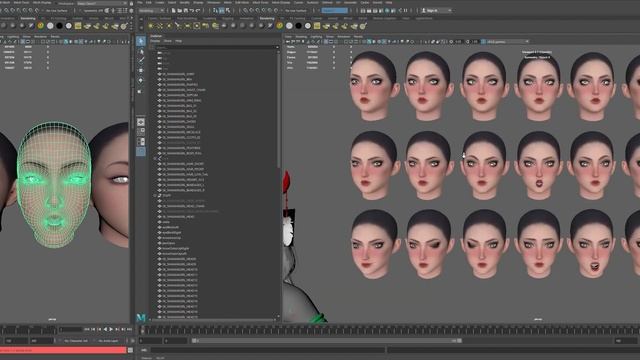
Task: Click the yellow textured square shelf icon
Action: [x=317, y=26]
